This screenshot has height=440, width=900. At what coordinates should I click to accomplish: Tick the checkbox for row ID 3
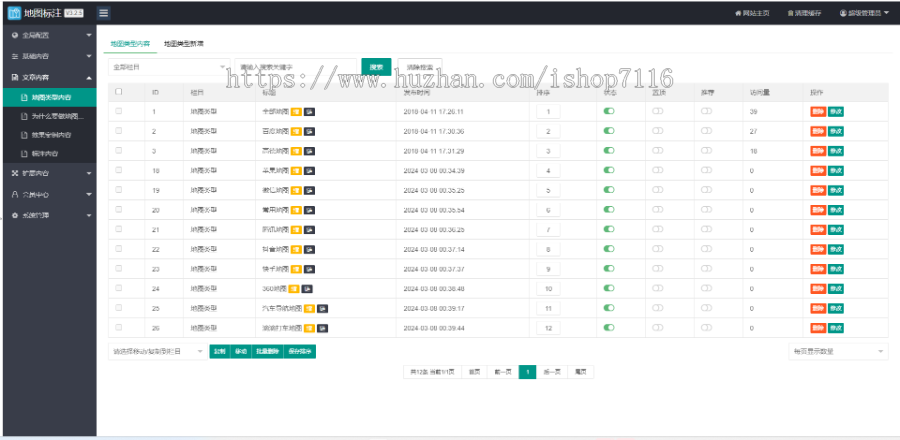point(119,150)
